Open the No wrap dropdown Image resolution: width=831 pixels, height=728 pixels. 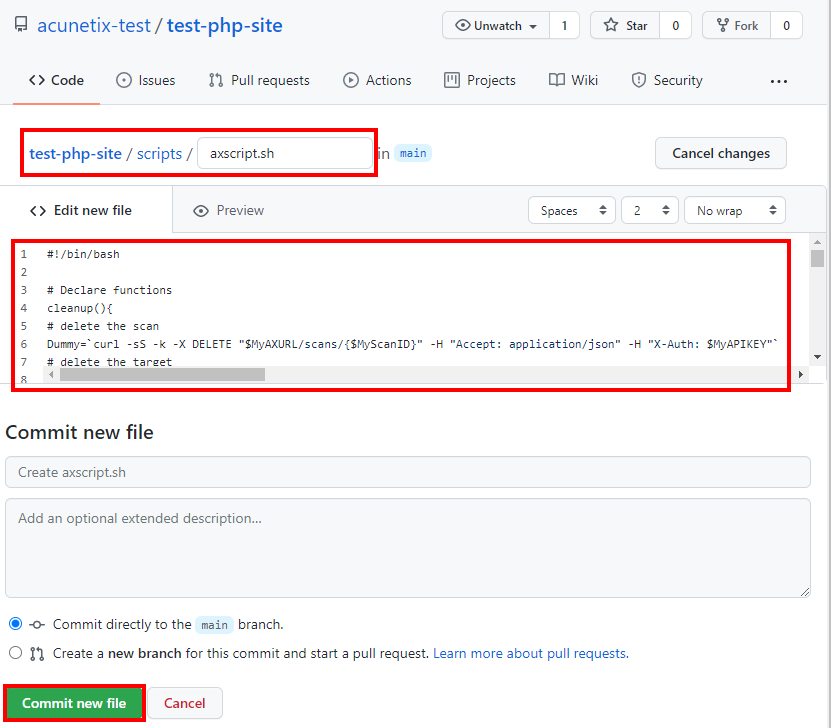point(735,210)
